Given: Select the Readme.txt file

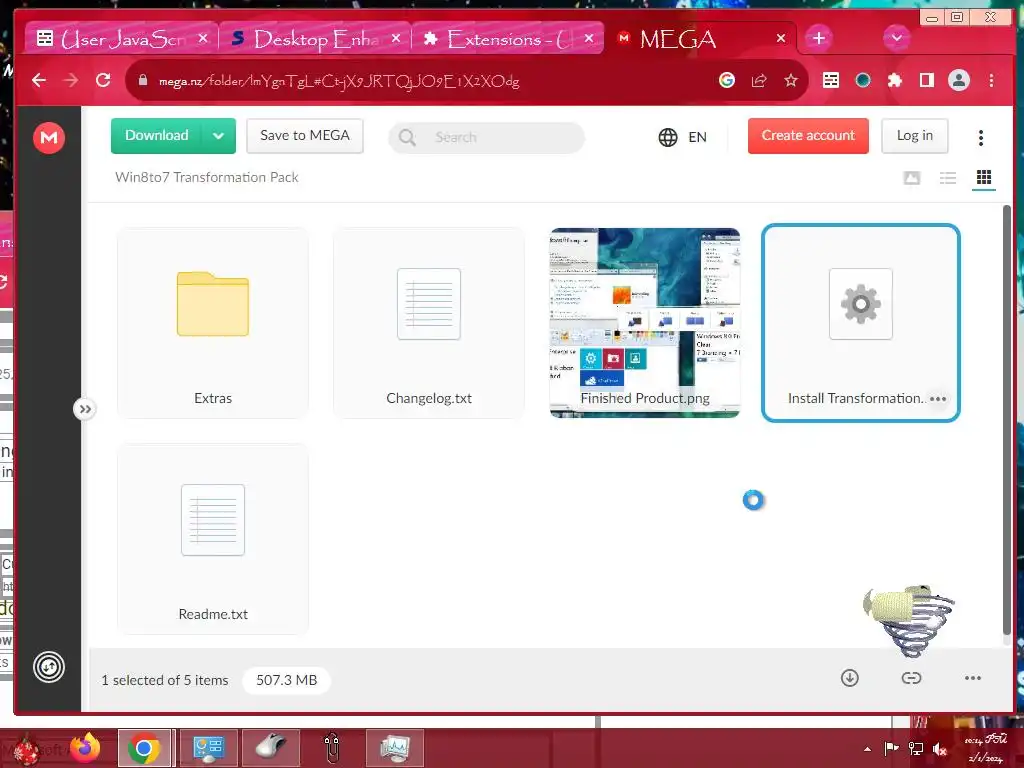Looking at the screenshot, I should tap(213, 539).
